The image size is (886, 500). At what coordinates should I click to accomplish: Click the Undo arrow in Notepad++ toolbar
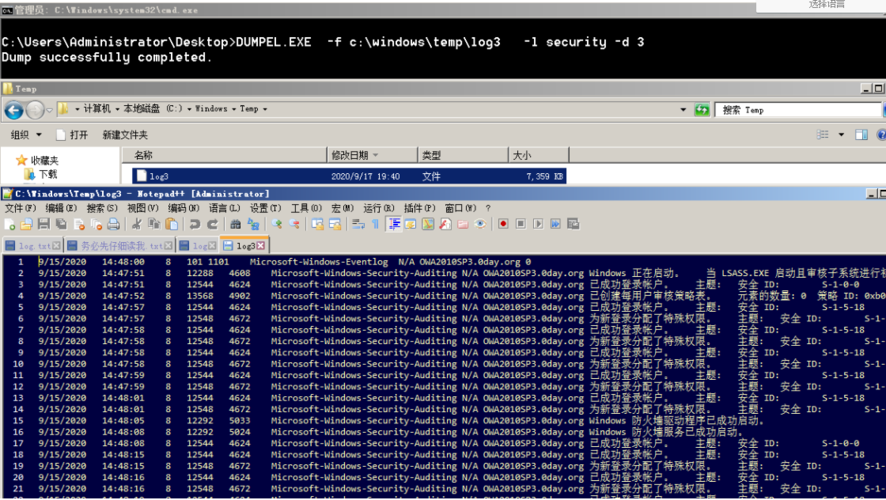195,224
